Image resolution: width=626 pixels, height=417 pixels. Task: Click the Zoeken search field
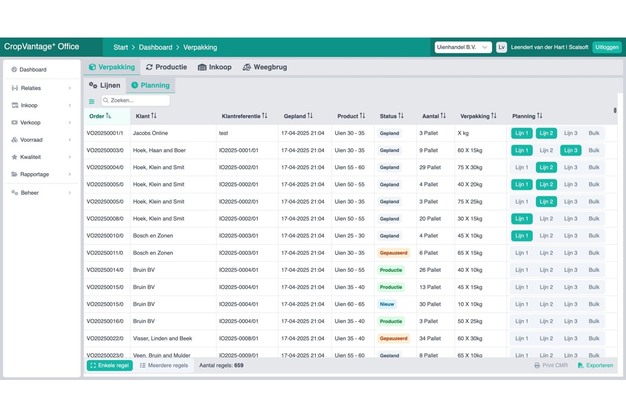(x=138, y=101)
